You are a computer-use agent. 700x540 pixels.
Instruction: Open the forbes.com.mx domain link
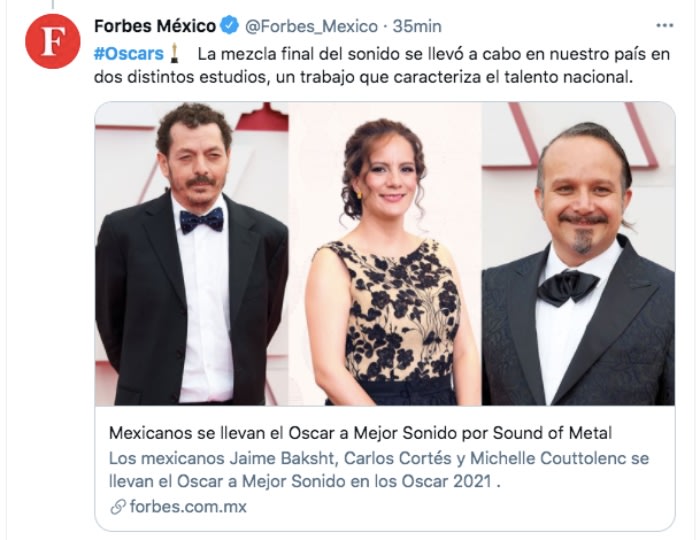pos(187,507)
